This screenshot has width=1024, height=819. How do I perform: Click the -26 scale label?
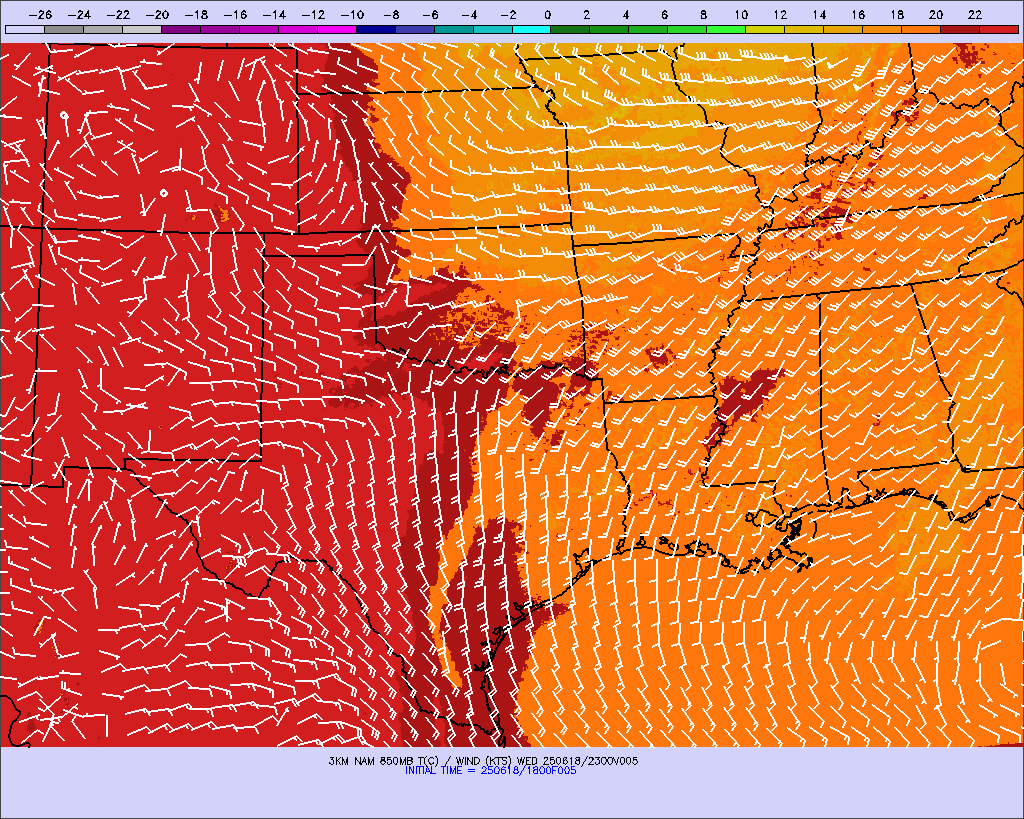coord(40,14)
